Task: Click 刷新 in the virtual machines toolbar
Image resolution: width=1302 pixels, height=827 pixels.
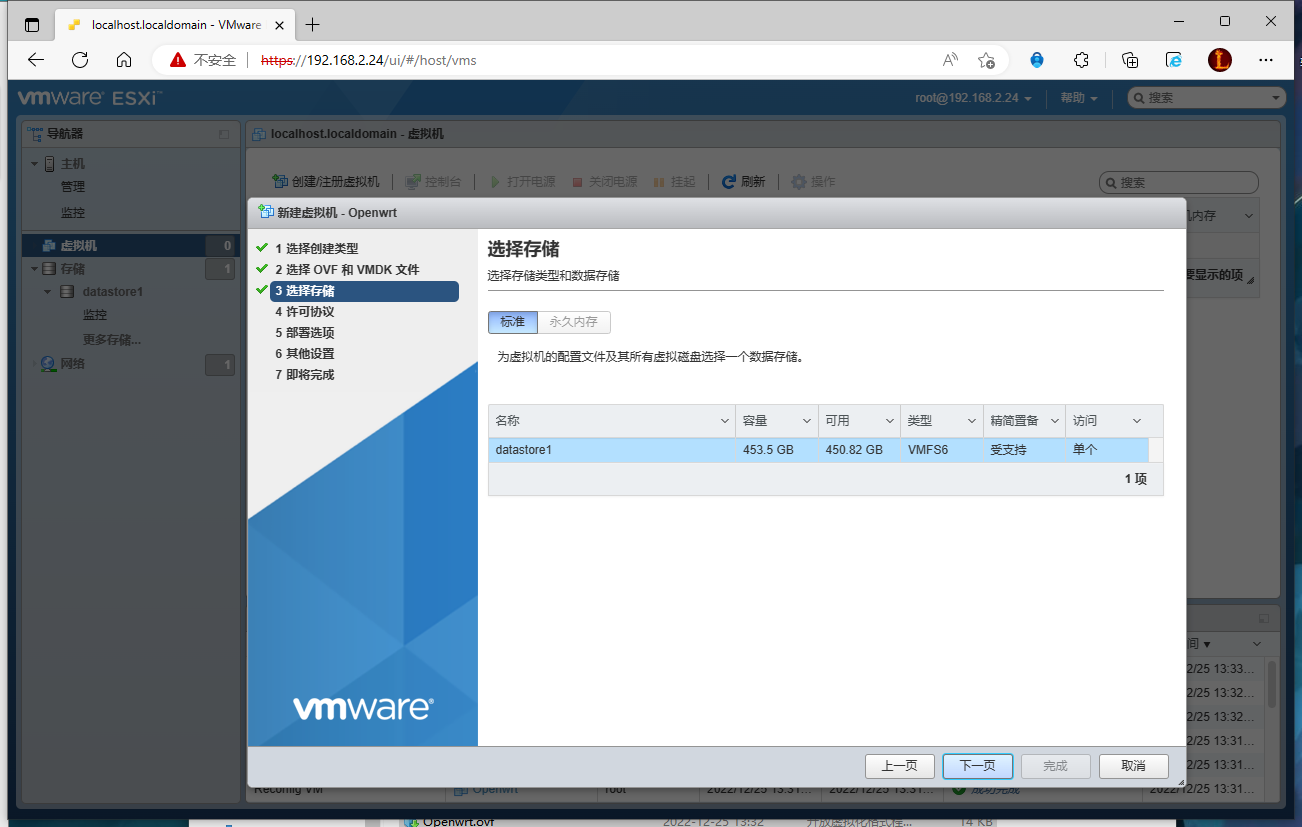Action: [744, 182]
